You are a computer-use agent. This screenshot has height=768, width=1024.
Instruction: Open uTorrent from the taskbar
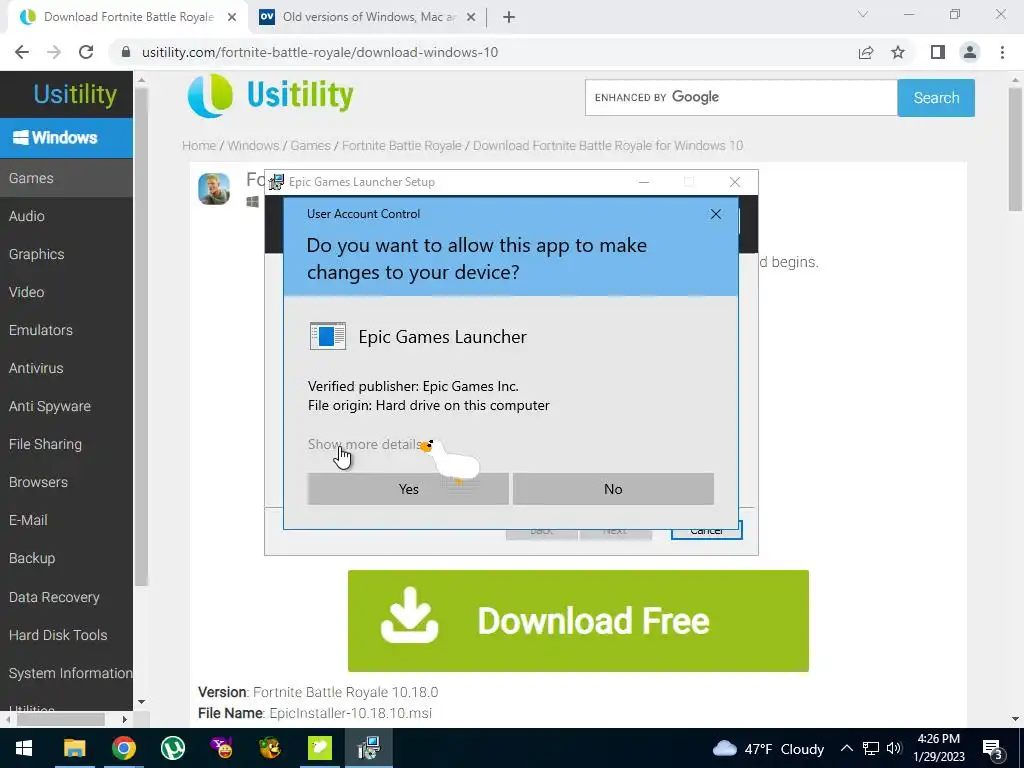172,748
